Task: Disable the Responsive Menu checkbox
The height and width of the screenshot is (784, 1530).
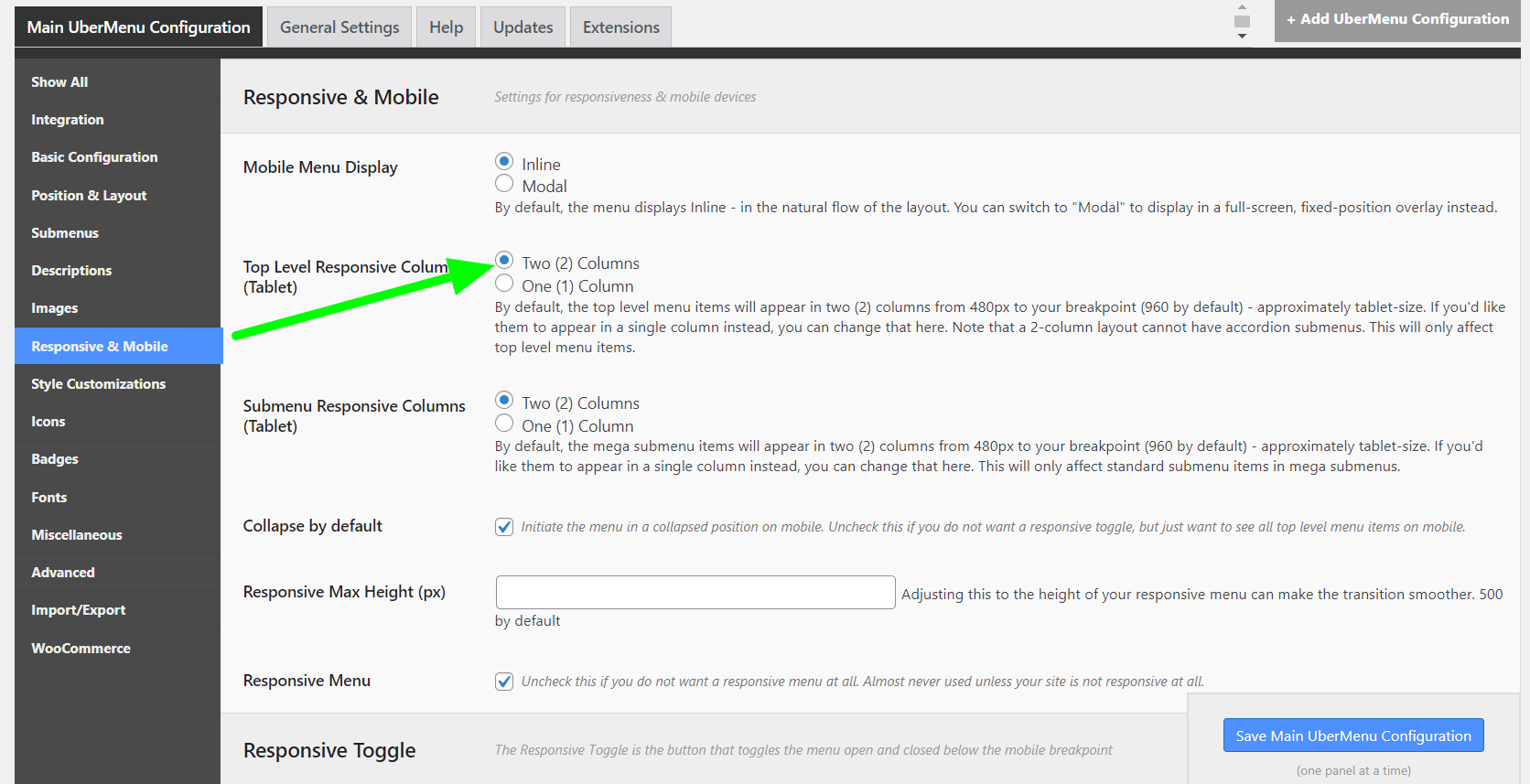Action: point(504,682)
